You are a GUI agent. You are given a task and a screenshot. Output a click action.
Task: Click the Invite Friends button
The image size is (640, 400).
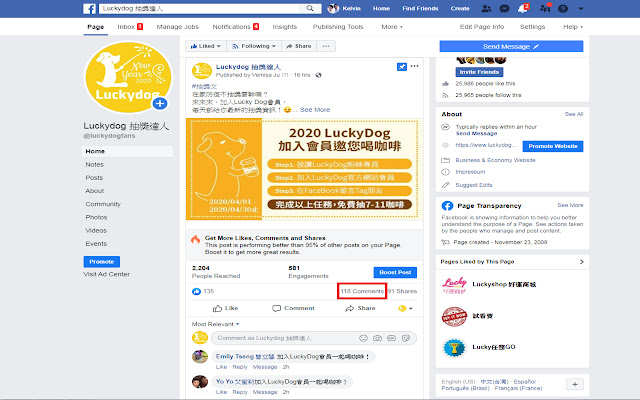(479, 72)
